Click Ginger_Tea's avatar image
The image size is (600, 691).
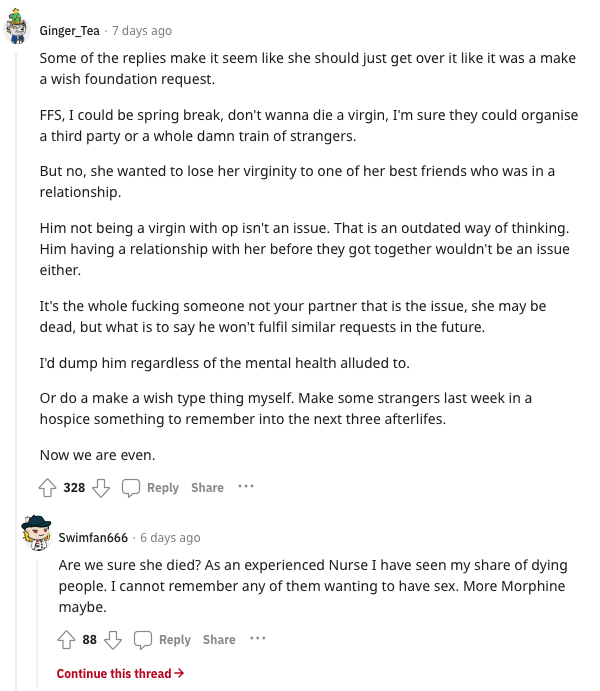pos(17,27)
